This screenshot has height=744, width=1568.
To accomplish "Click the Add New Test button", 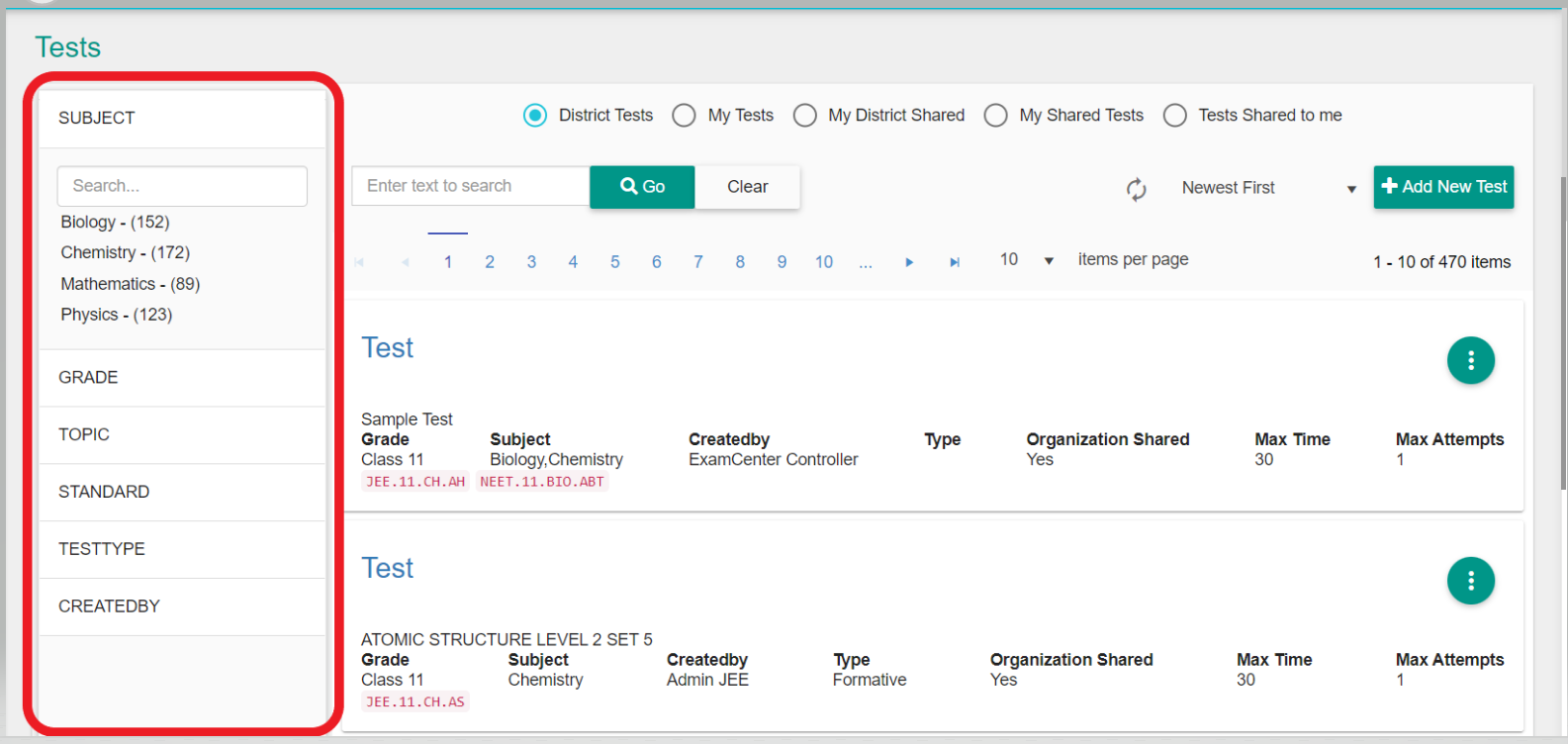I will click(x=1443, y=187).
